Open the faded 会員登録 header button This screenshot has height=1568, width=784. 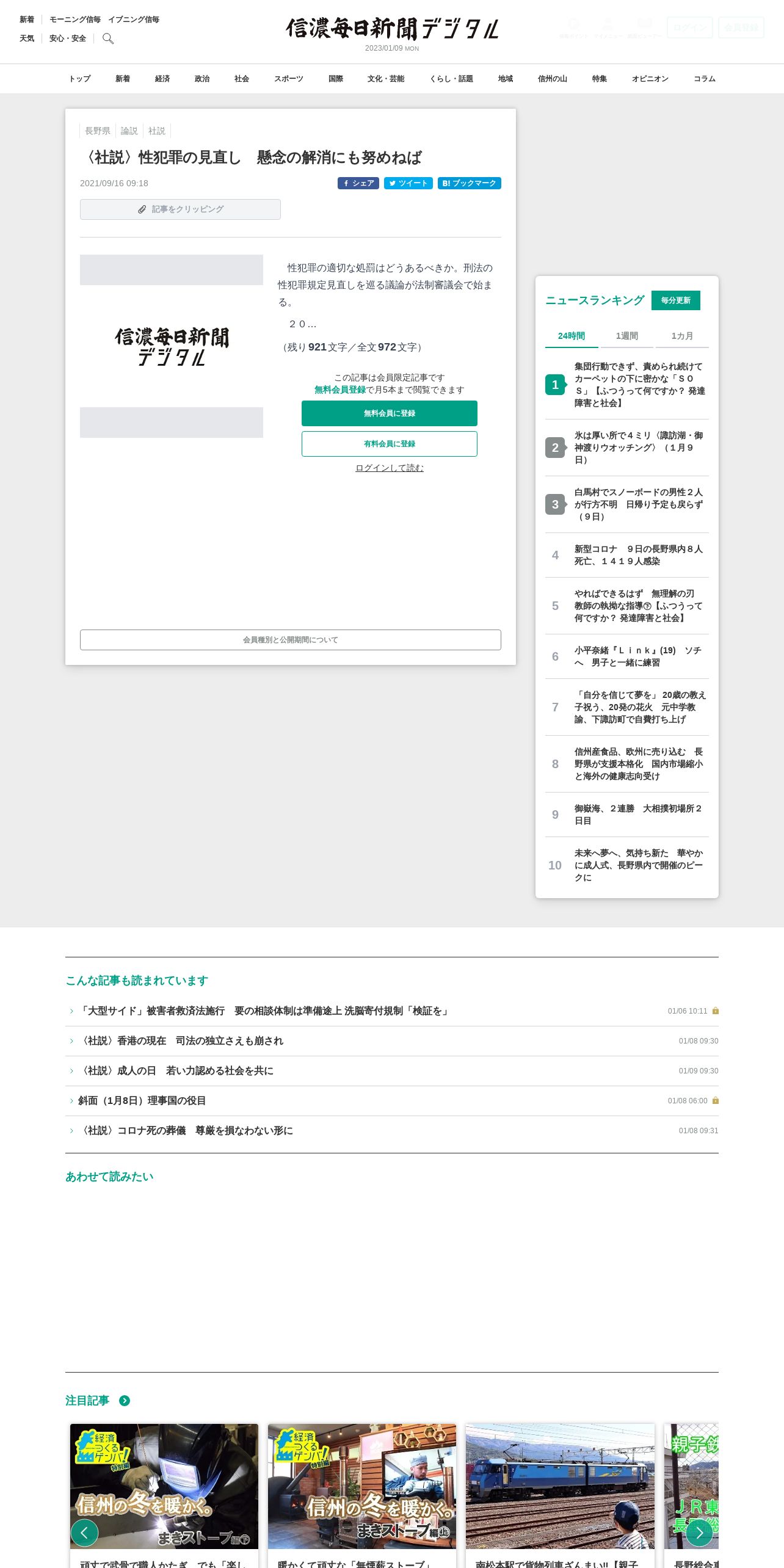(741, 27)
